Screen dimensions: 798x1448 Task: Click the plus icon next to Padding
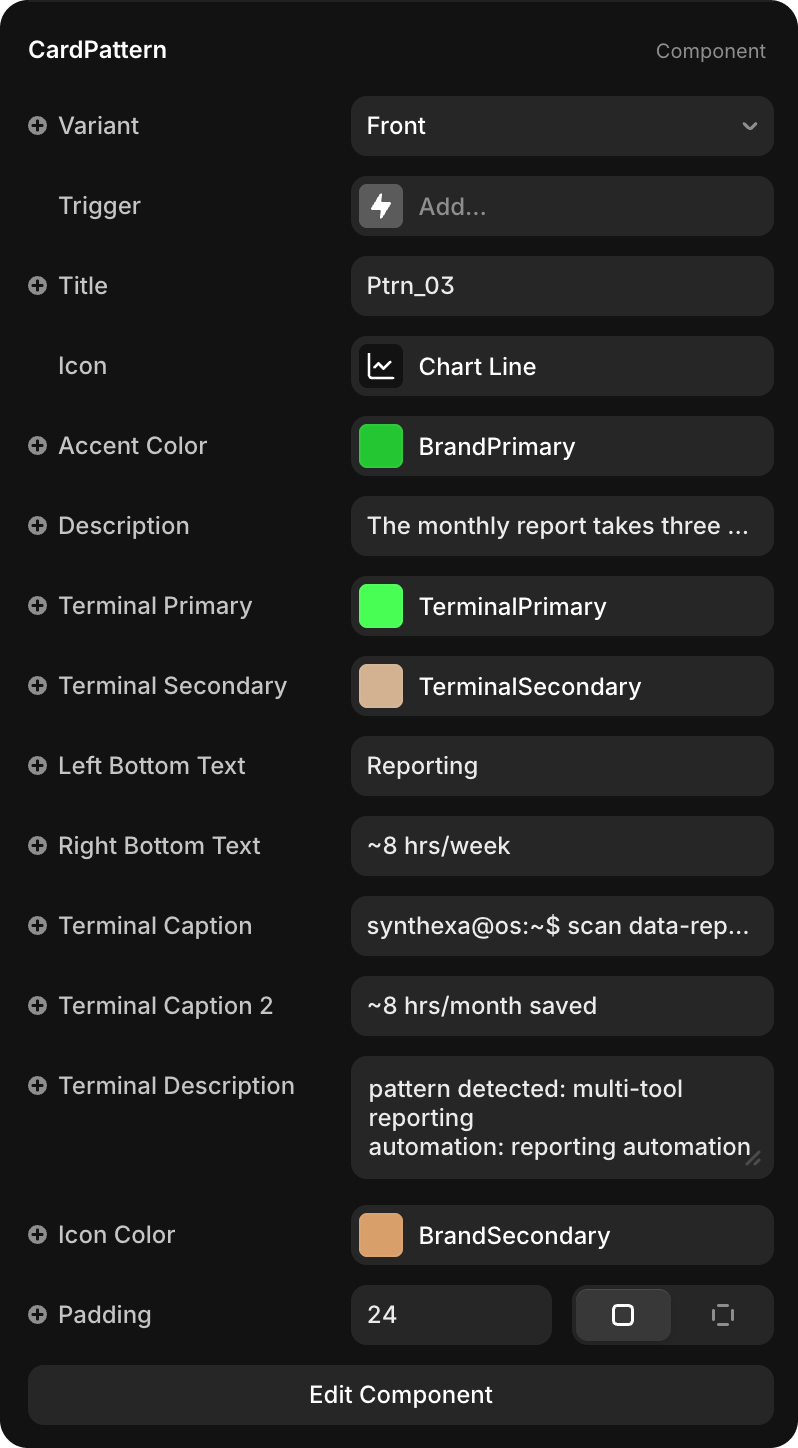point(37,1315)
